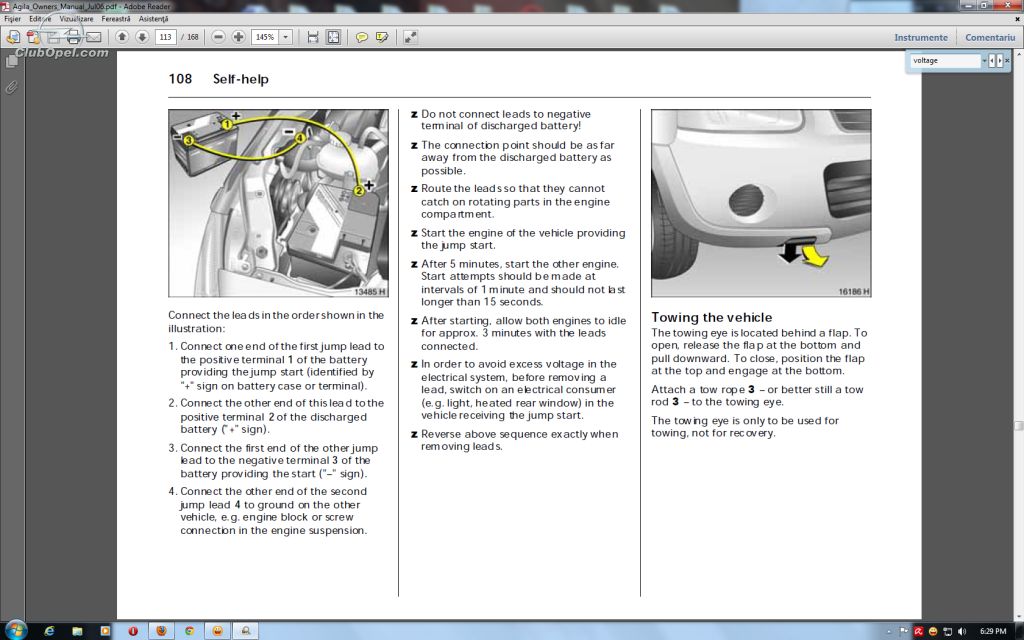Go to next page with down arrow

(x=142, y=37)
